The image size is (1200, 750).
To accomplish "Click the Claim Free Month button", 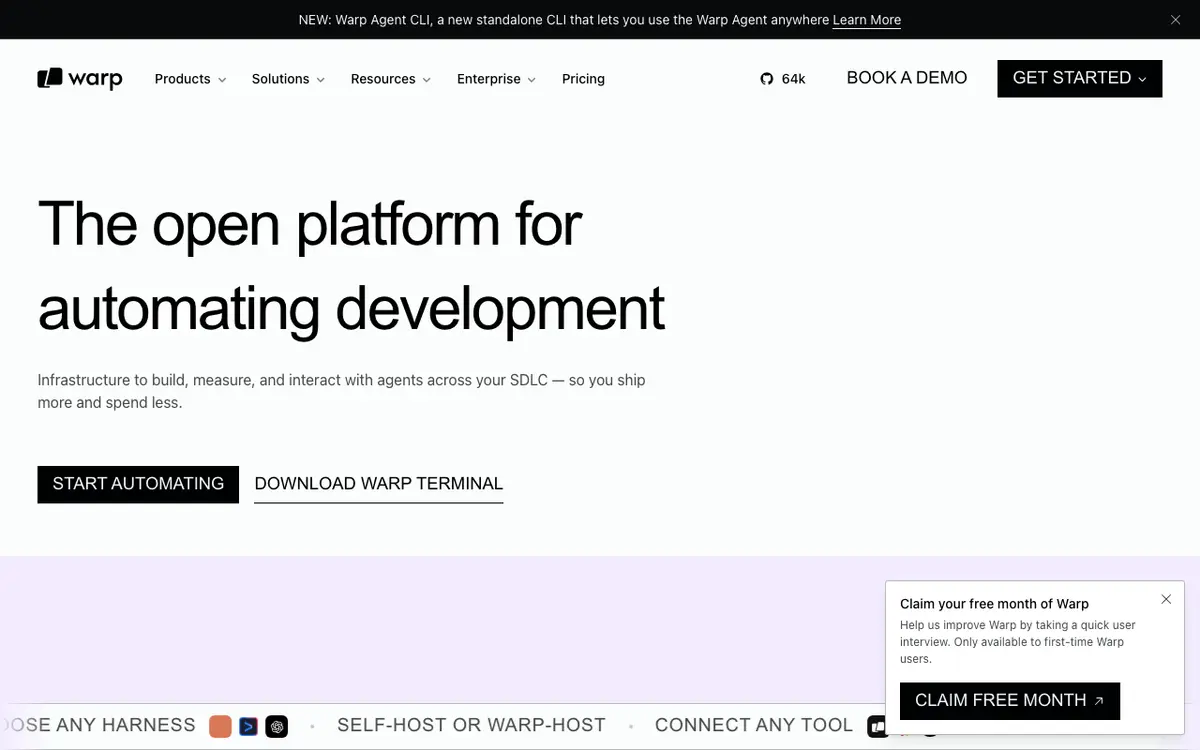I will tap(1010, 701).
